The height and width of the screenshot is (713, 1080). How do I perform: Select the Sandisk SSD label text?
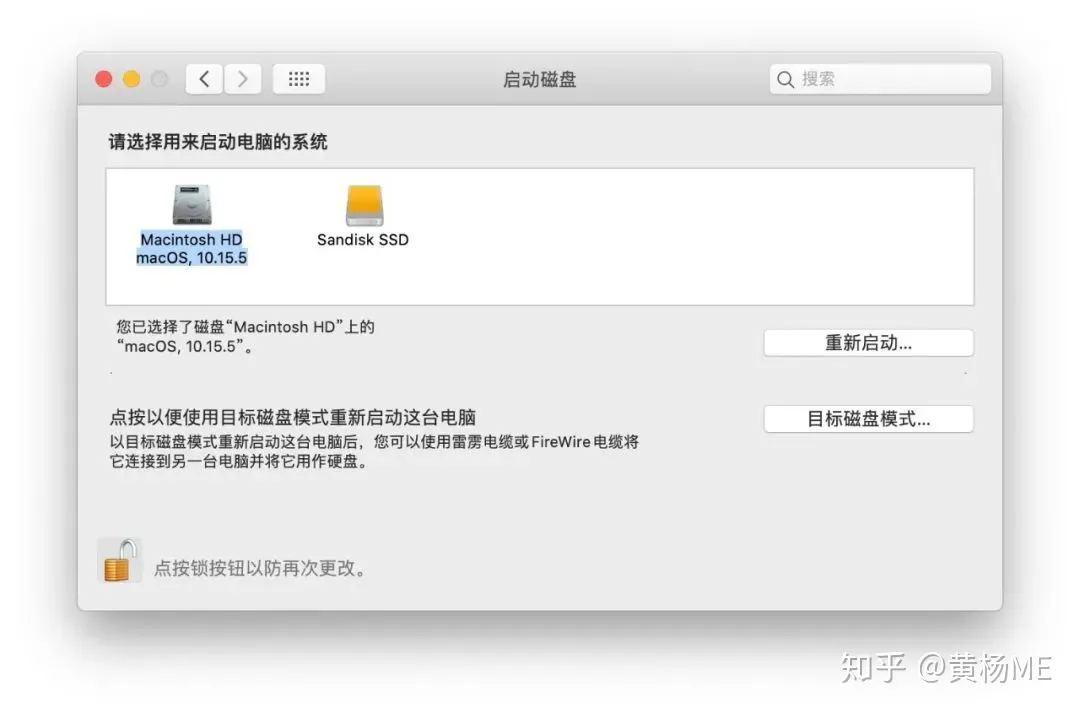tap(363, 240)
